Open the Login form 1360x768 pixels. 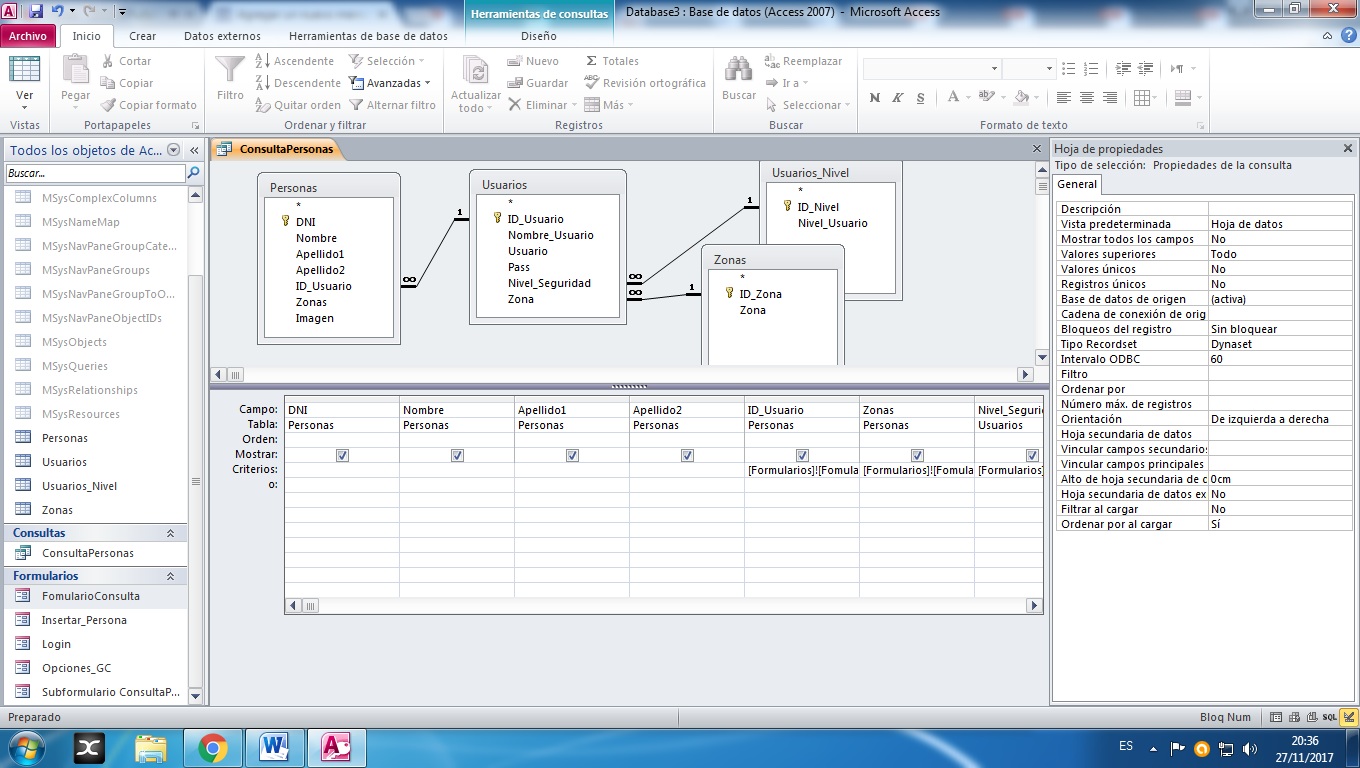point(56,644)
